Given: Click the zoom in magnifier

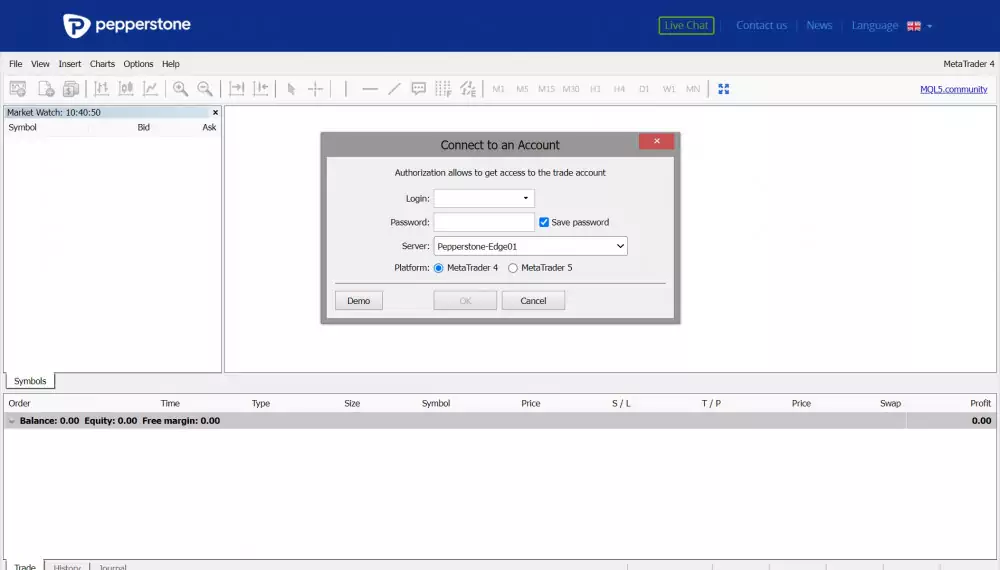Looking at the screenshot, I should point(180,89).
